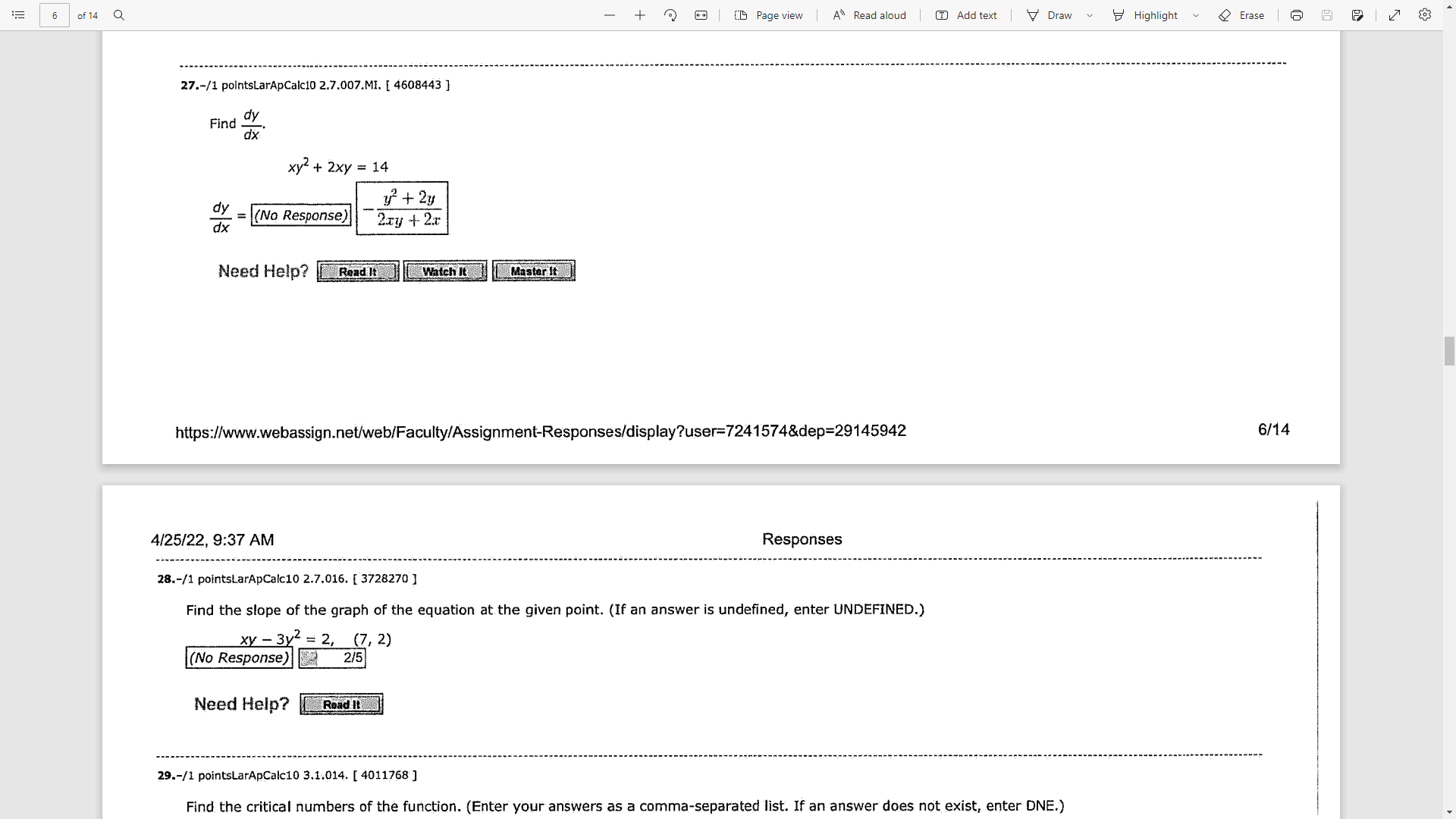
Task: Select the Add text option
Action: point(966,15)
